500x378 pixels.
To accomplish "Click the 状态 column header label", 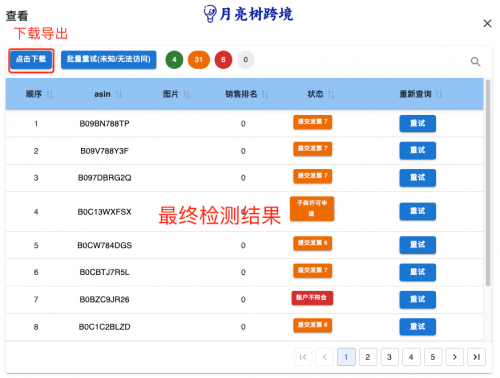I will click(x=315, y=94).
